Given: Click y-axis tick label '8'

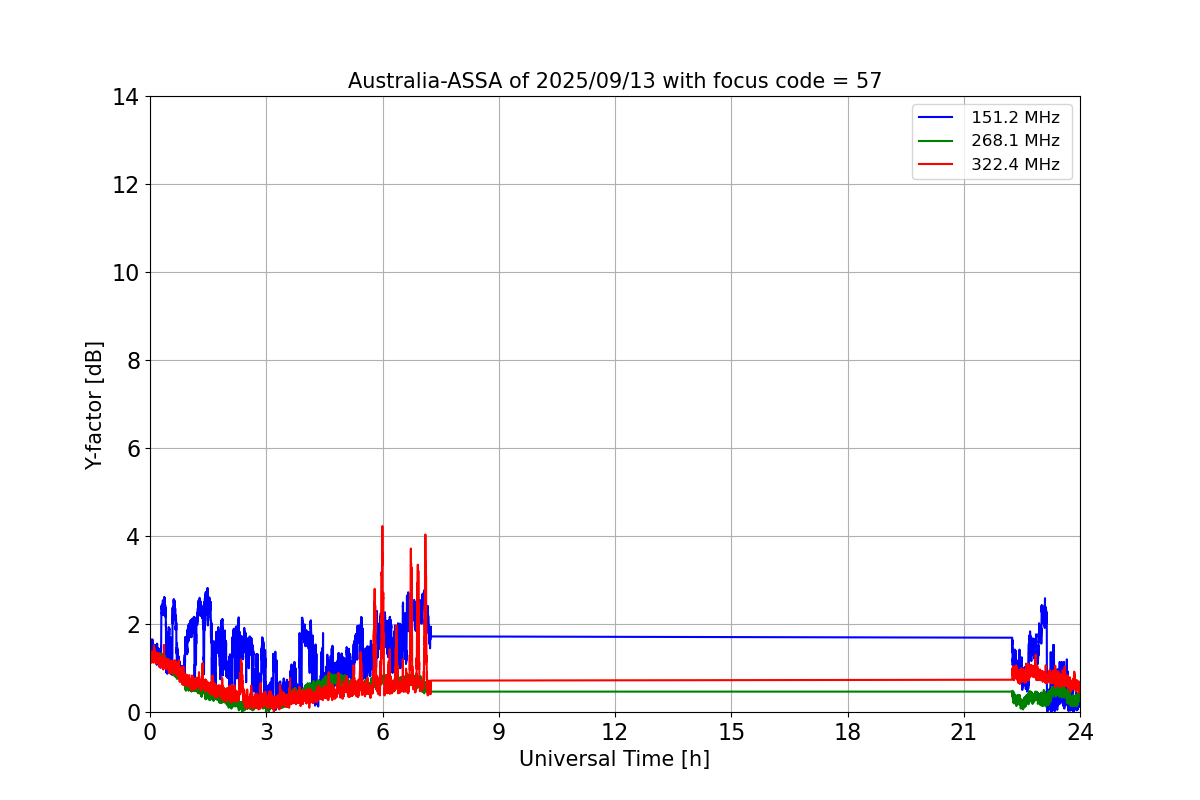Looking at the screenshot, I should [x=132, y=361].
